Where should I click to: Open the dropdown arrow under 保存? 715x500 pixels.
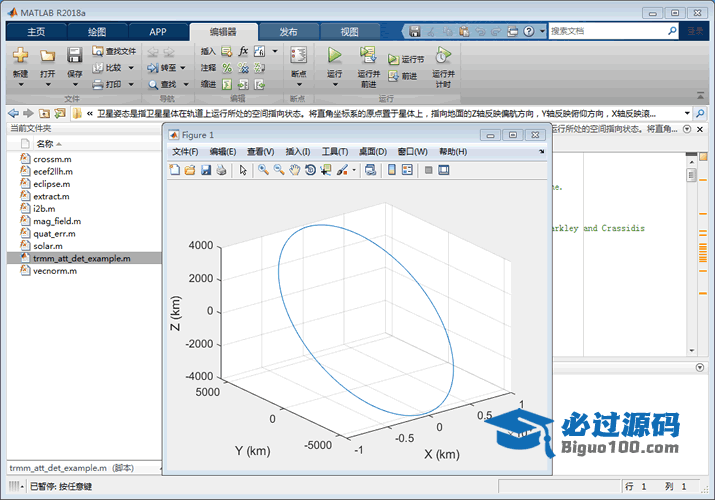75,84
